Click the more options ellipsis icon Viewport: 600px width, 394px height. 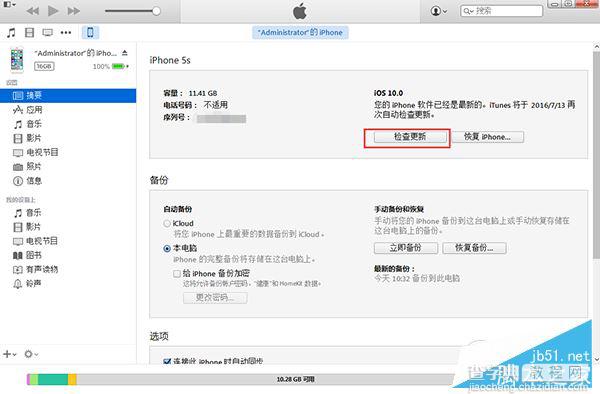(66, 33)
